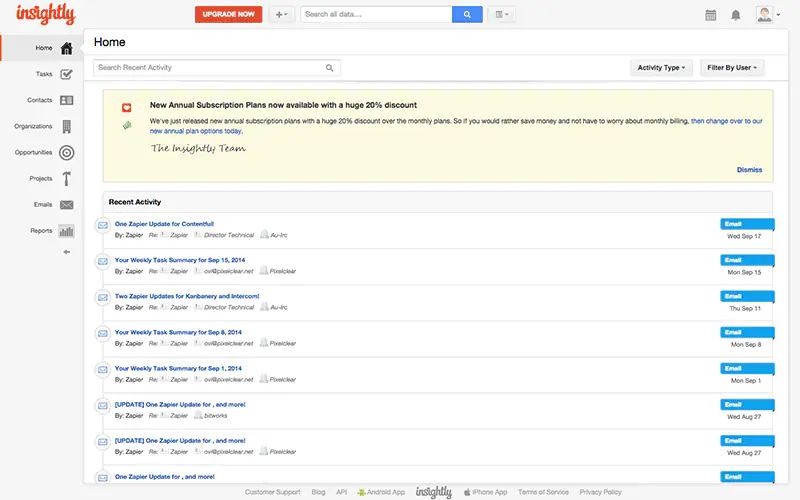800x500 pixels.
Task: Open Contacts card icon in sidebar
Action: click(66, 101)
